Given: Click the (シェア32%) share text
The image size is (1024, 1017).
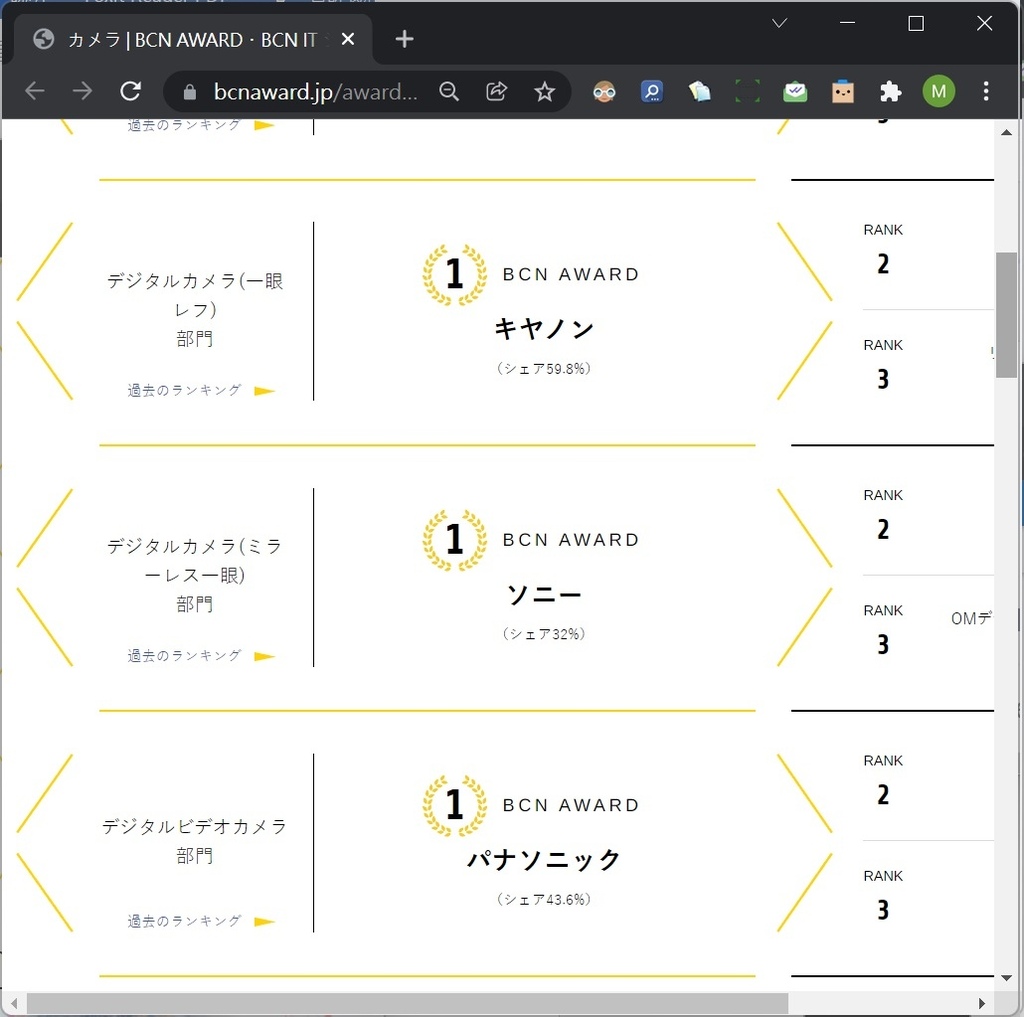Looking at the screenshot, I should [x=544, y=634].
